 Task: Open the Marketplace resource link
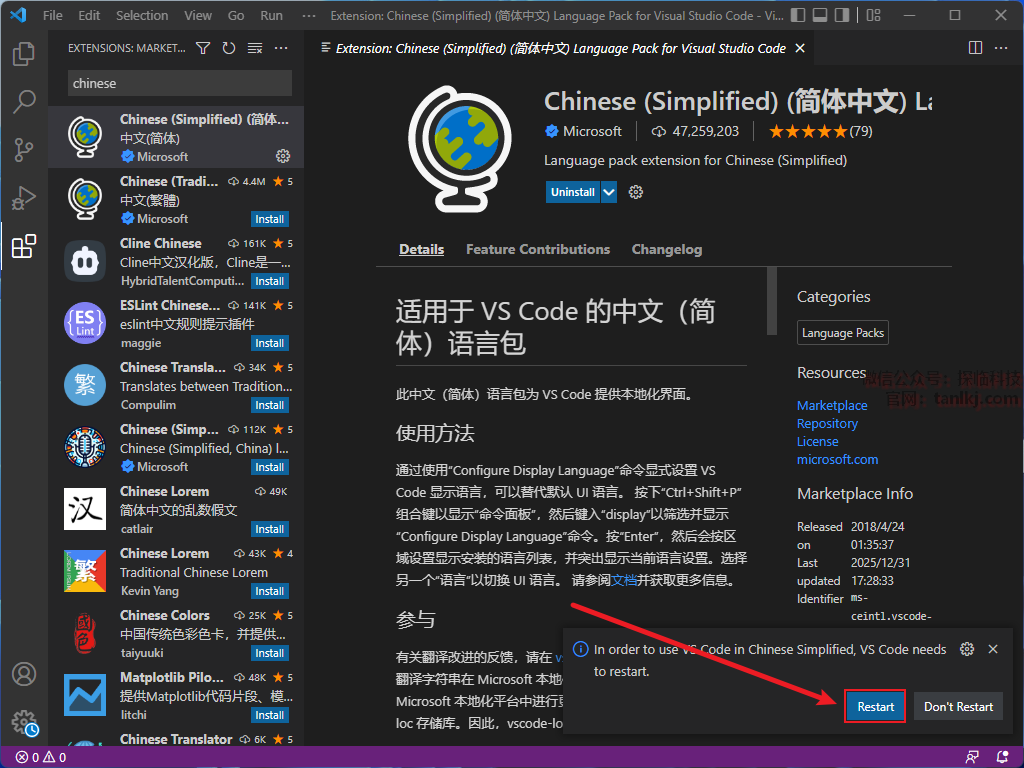coord(832,405)
